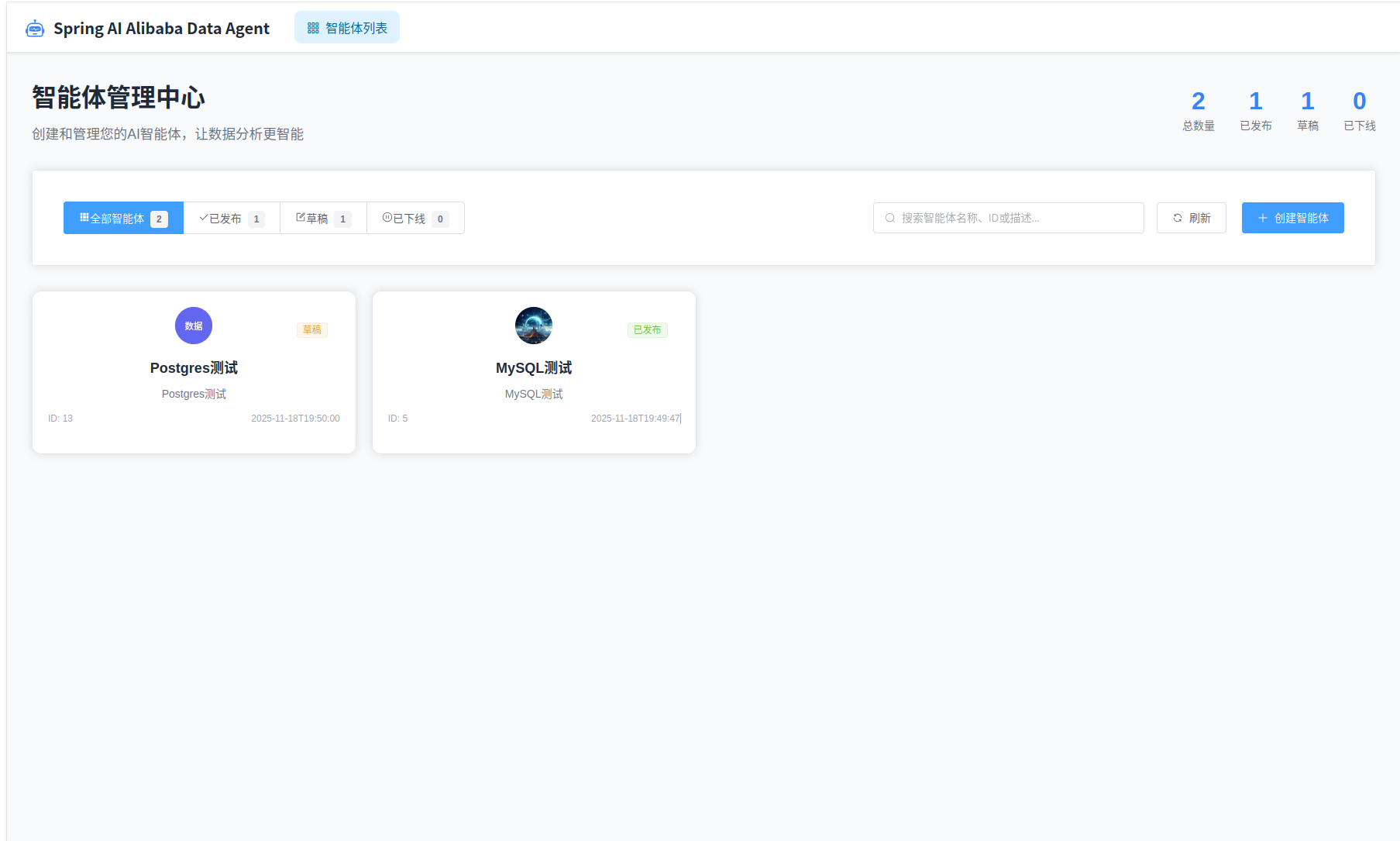Open the Postgres测试 agent card
The image size is (1400, 841).
pyautogui.click(x=193, y=372)
